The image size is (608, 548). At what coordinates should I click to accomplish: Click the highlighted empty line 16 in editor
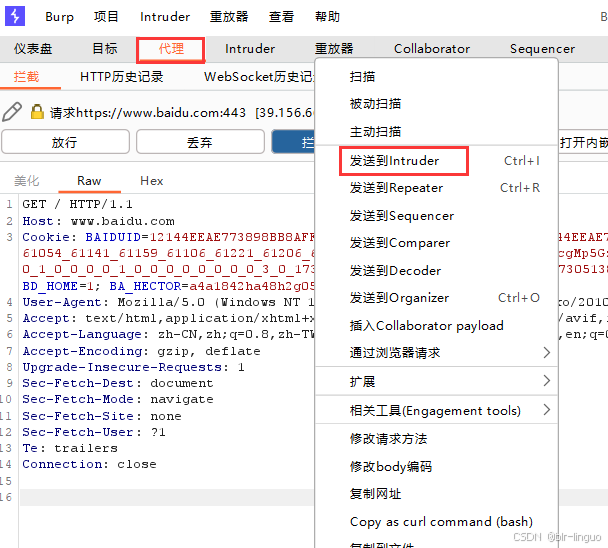click(167, 497)
